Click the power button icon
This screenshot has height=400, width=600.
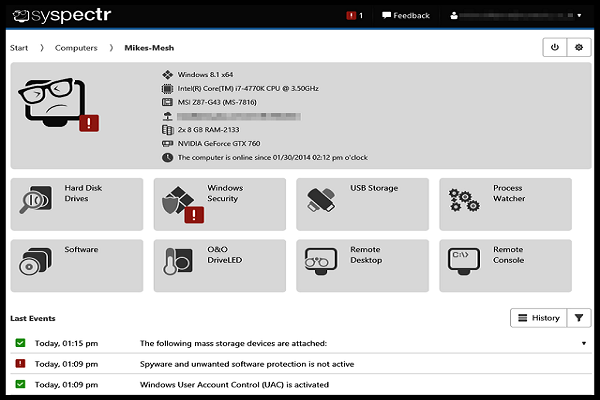tap(554, 48)
